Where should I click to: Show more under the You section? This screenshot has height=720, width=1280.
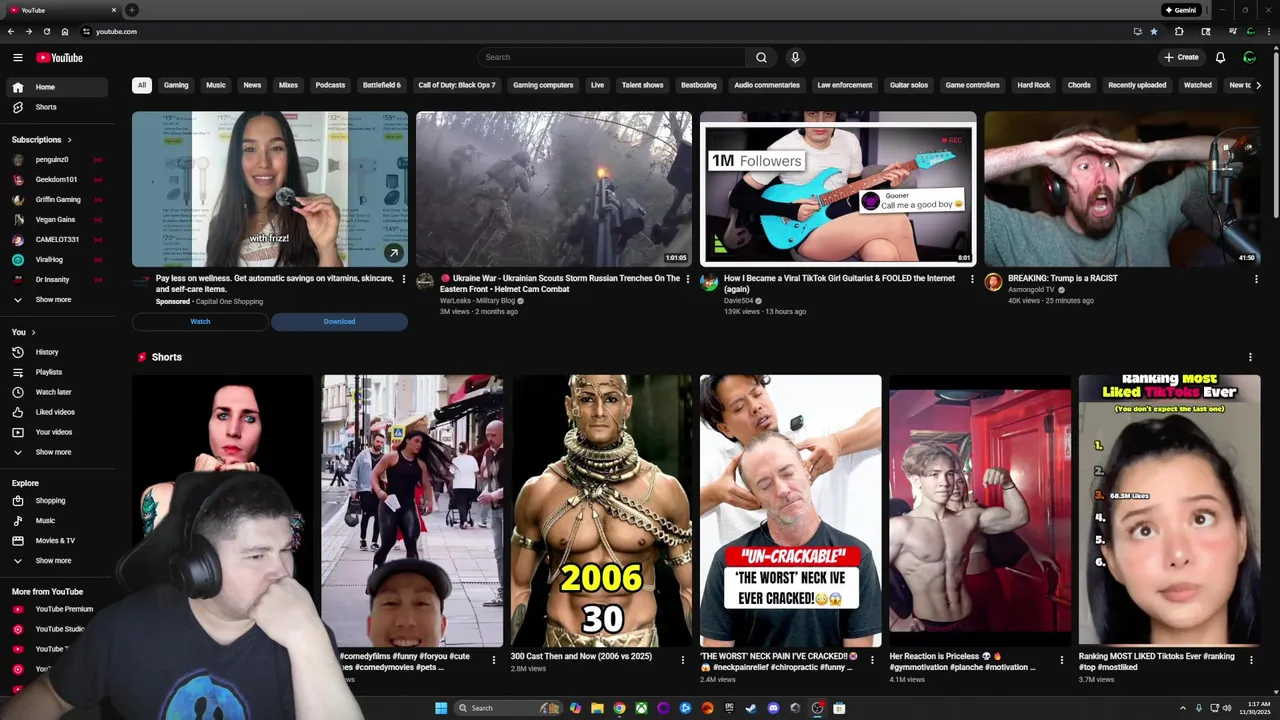tap(58, 452)
